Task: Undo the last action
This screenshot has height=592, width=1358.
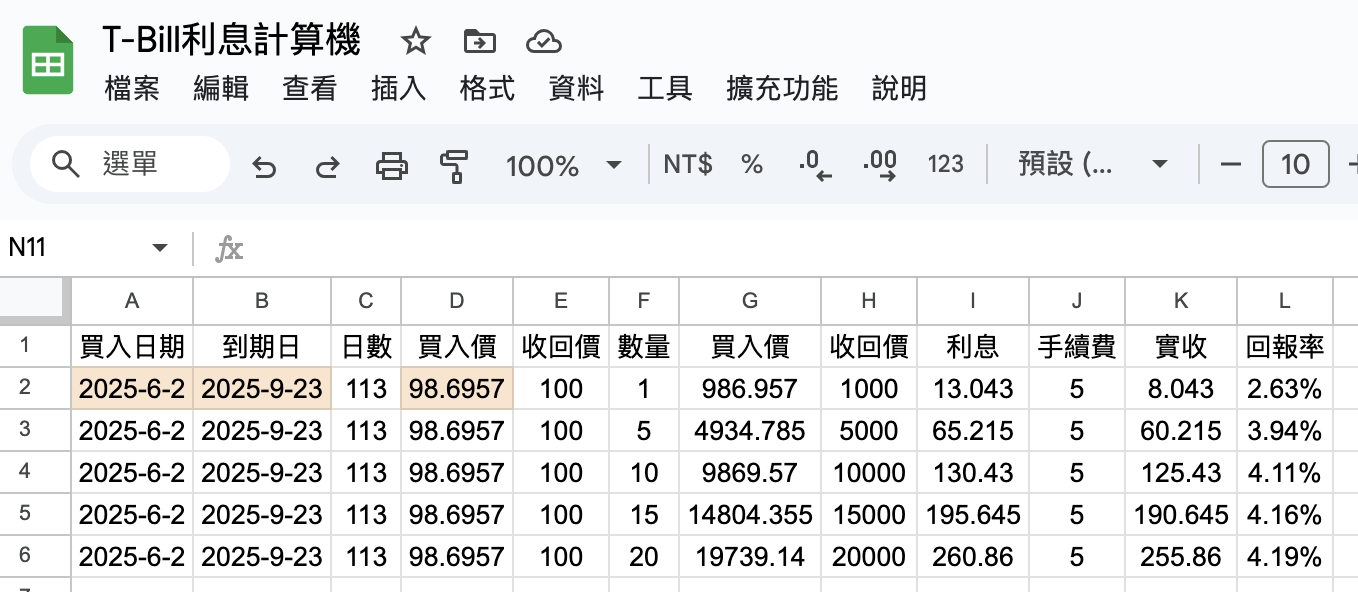Action: 264,166
